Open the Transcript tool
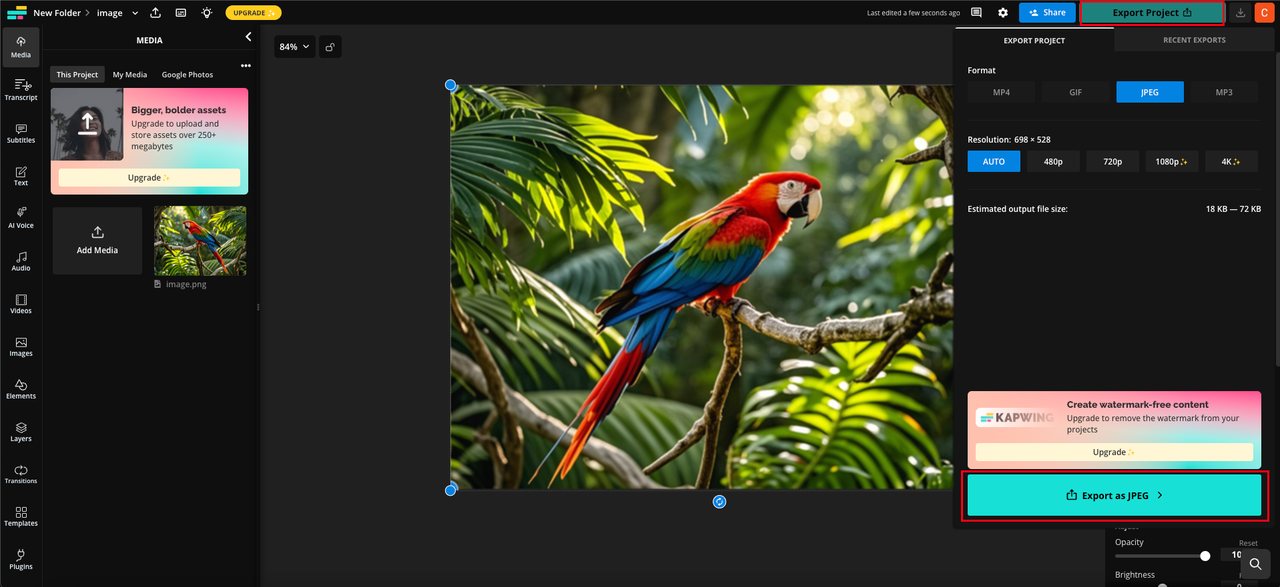 [21, 90]
